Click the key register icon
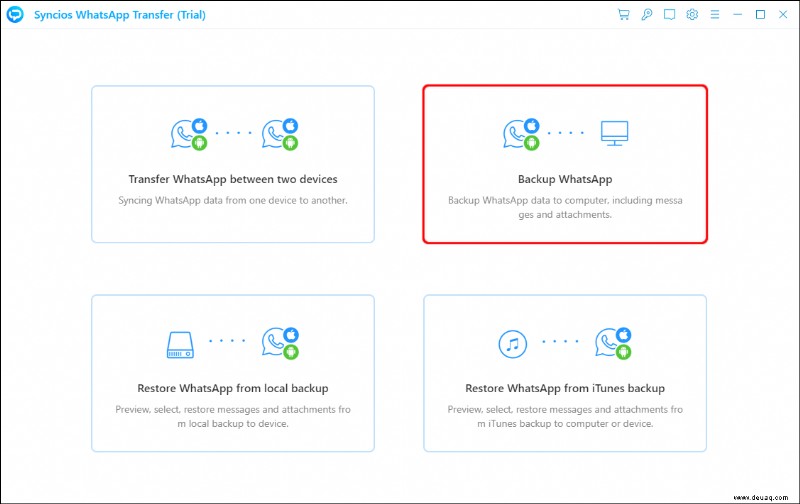This screenshot has height=504, width=800. [x=646, y=14]
